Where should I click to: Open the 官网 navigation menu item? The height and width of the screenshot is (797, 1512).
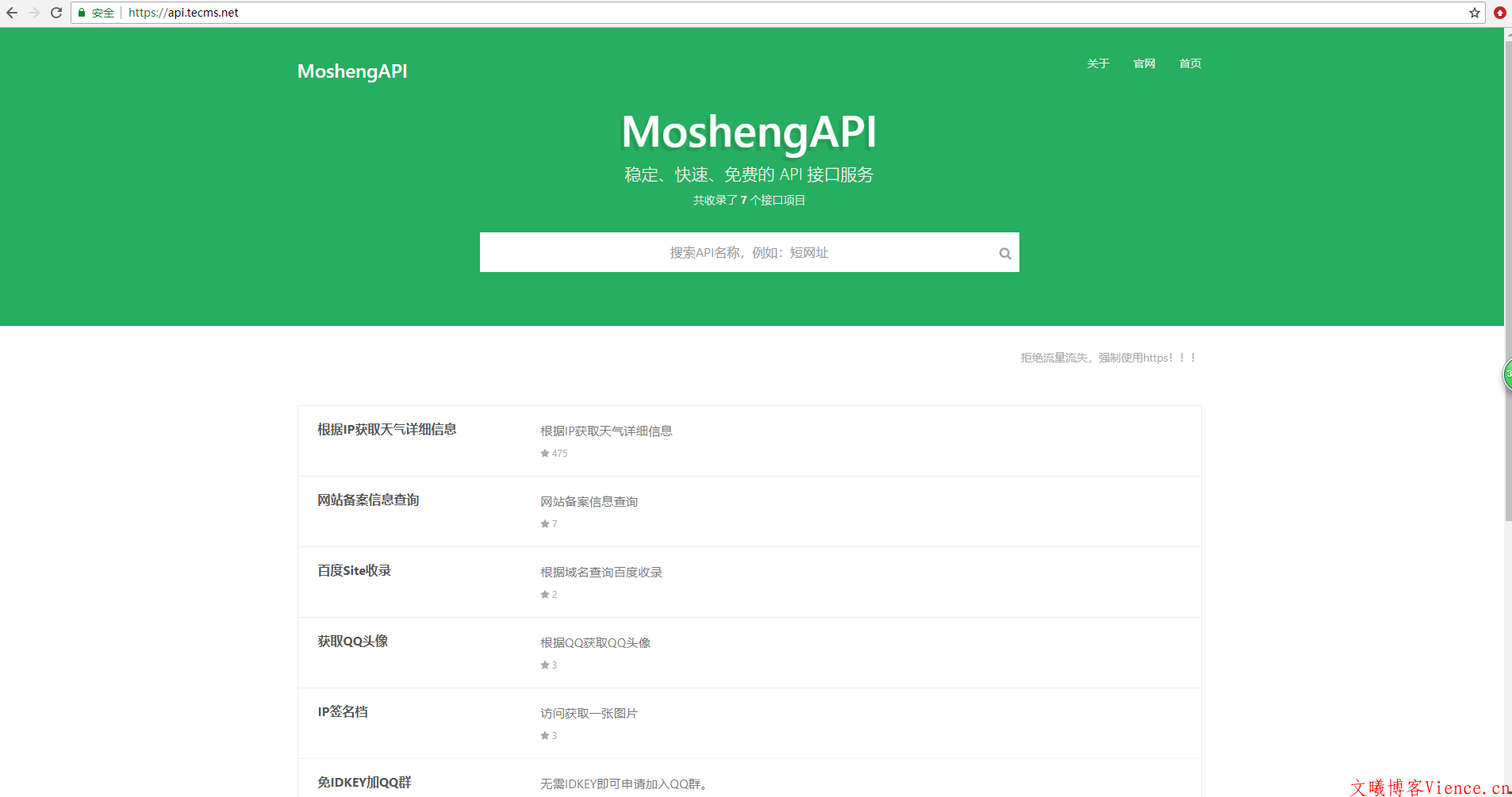[1144, 63]
